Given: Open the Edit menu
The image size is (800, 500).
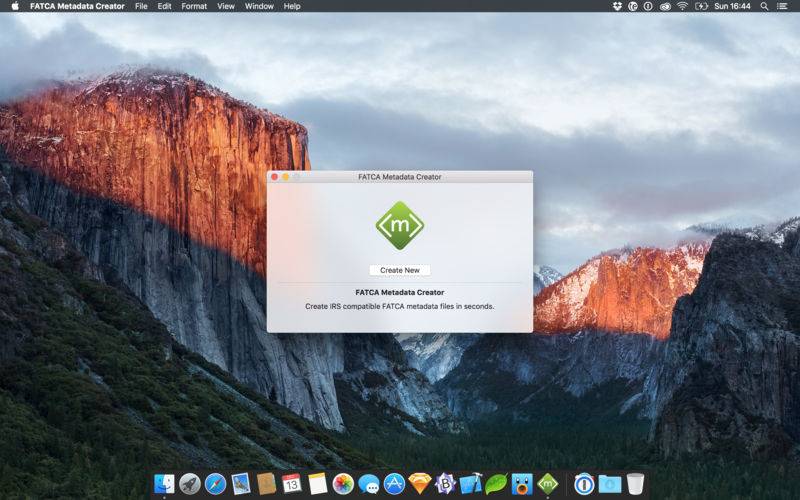Looking at the screenshot, I should (164, 6).
